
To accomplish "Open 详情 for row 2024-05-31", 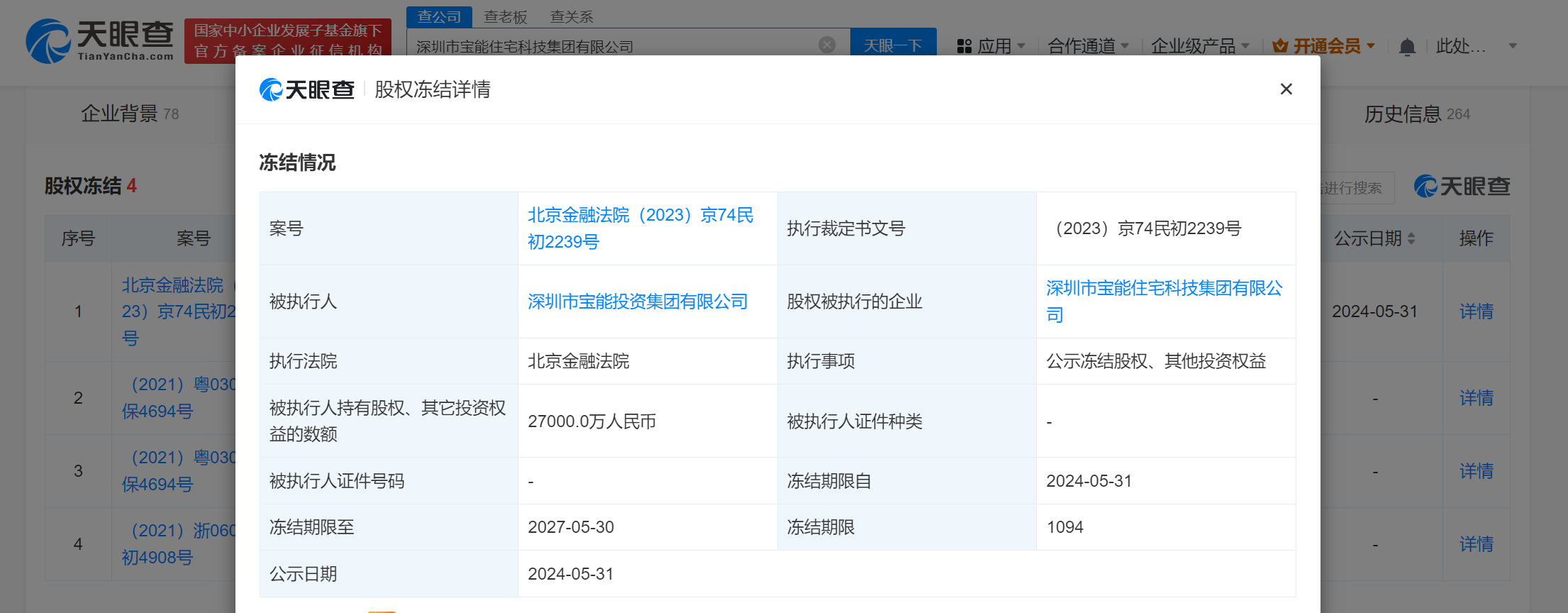I will coord(1477,311).
